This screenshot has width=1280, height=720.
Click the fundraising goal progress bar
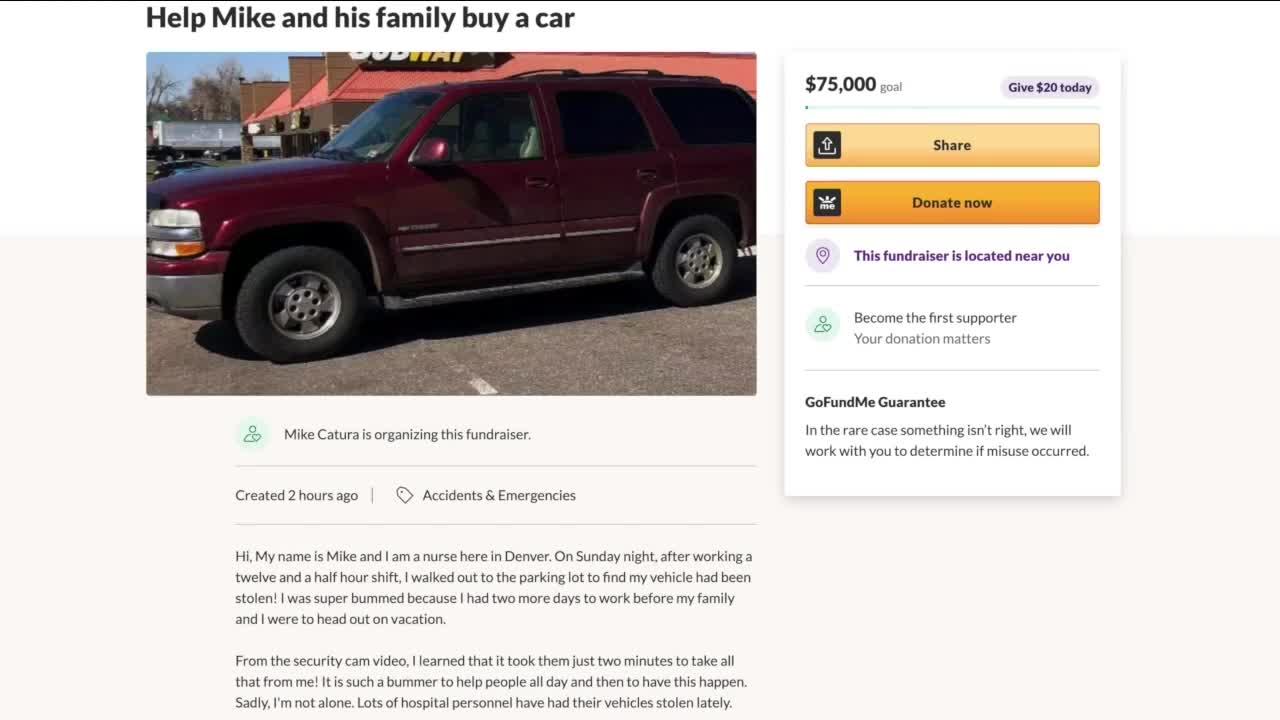(952, 107)
